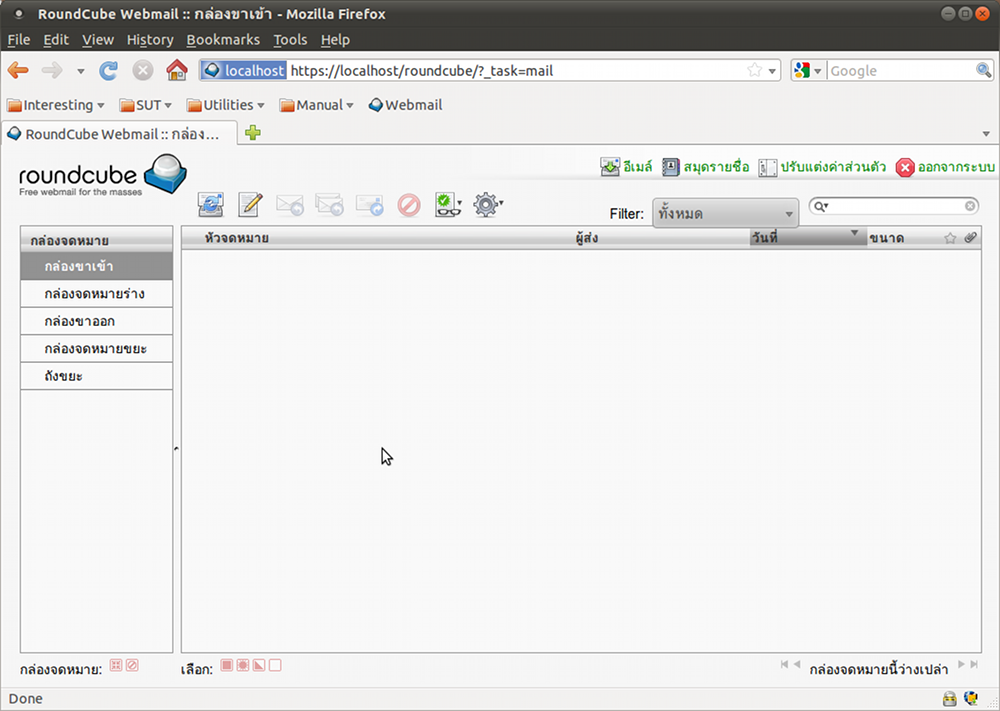Go to previous page of messages
Image resolution: width=1000 pixels, height=711 pixels.
click(x=797, y=664)
